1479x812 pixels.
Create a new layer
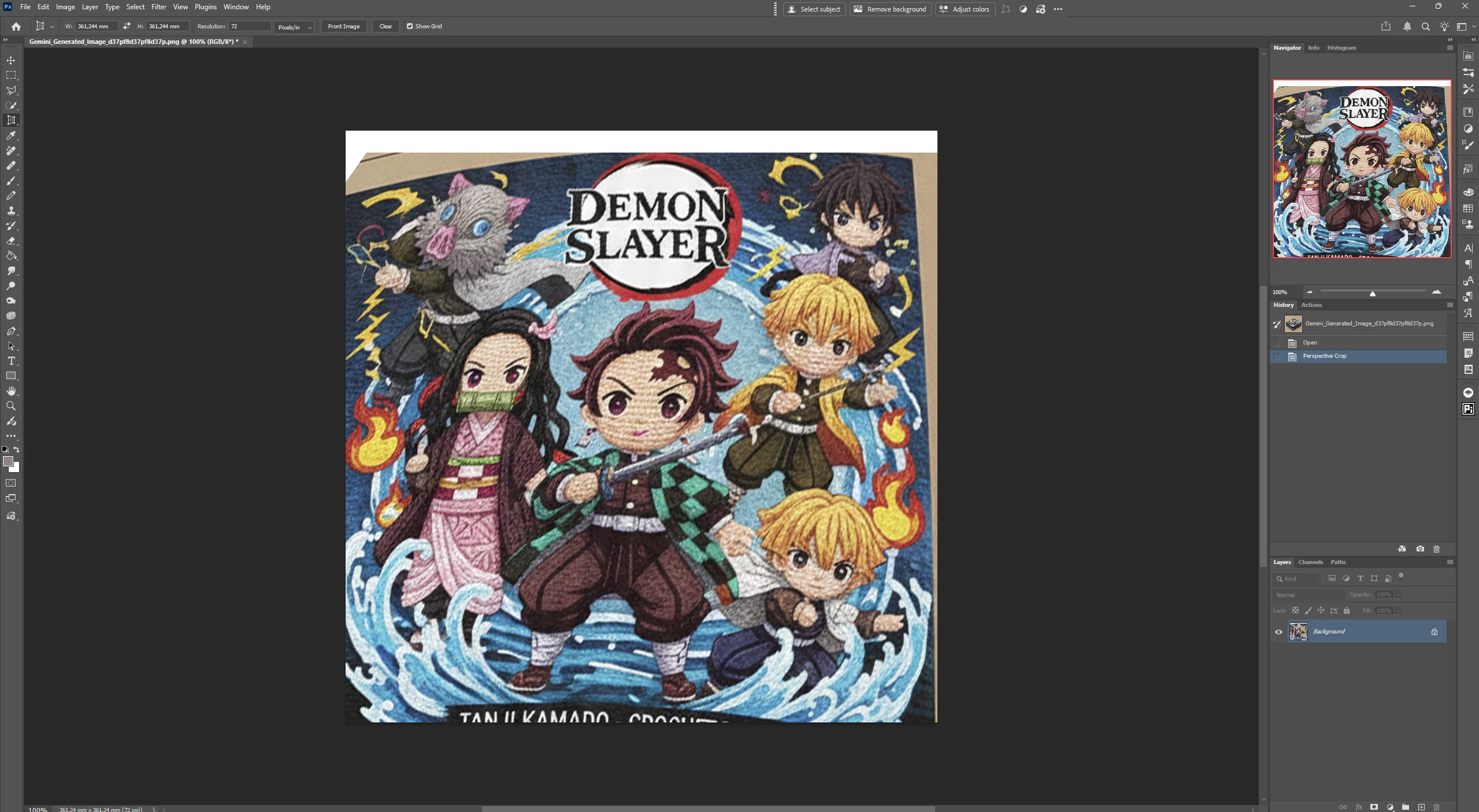[x=1421, y=807]
